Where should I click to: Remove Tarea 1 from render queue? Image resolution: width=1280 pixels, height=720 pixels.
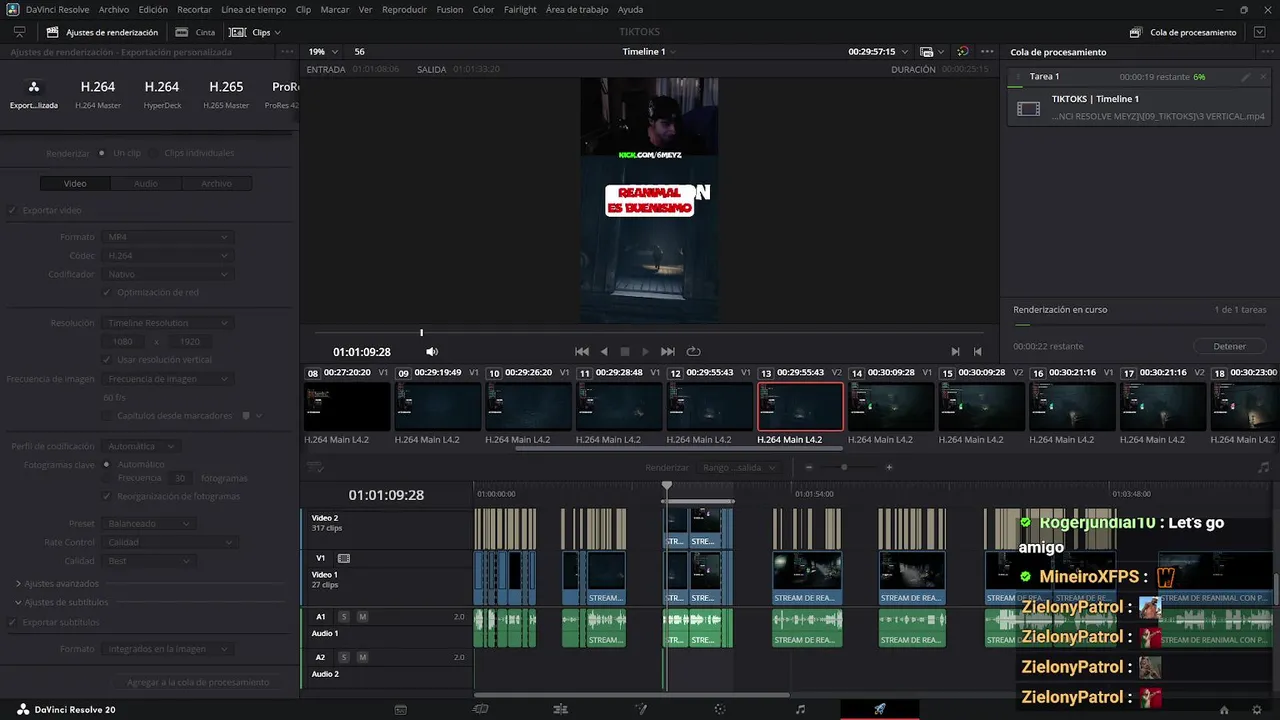coord(1264,77)
